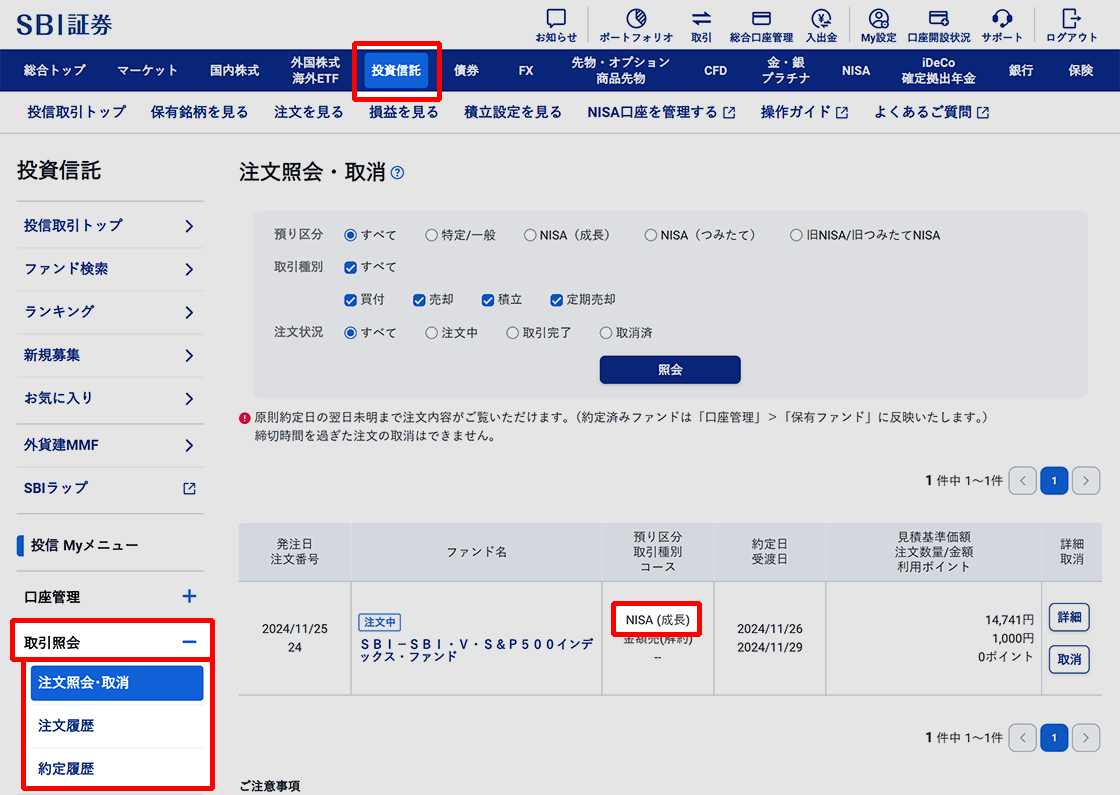The image size is (1120, 795).
Task: Open 損益を見る link
Action: (x=404, y=112)
